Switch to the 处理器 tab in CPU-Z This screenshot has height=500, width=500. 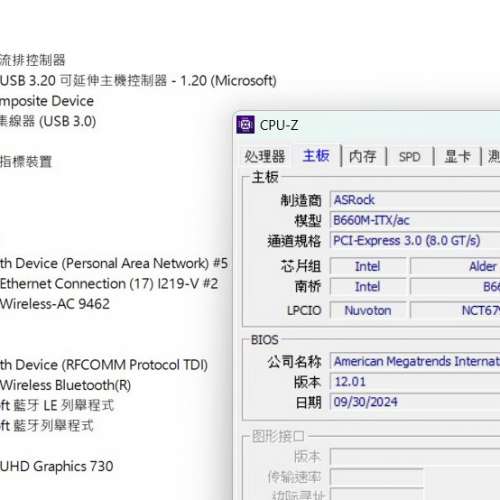point(265,156)
